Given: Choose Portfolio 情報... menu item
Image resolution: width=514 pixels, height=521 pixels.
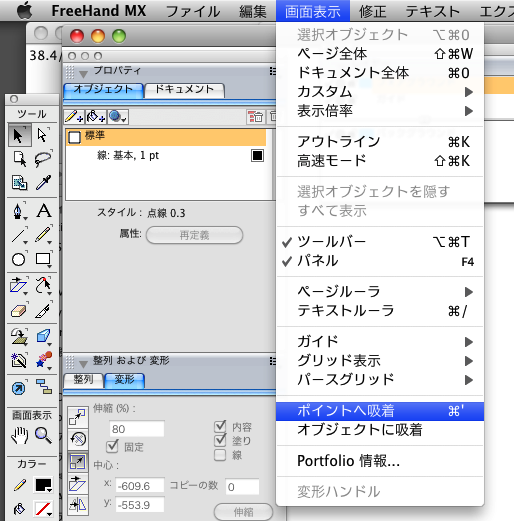Looking at the screenshot, I should pyautogui.click(x=380, y=461).
